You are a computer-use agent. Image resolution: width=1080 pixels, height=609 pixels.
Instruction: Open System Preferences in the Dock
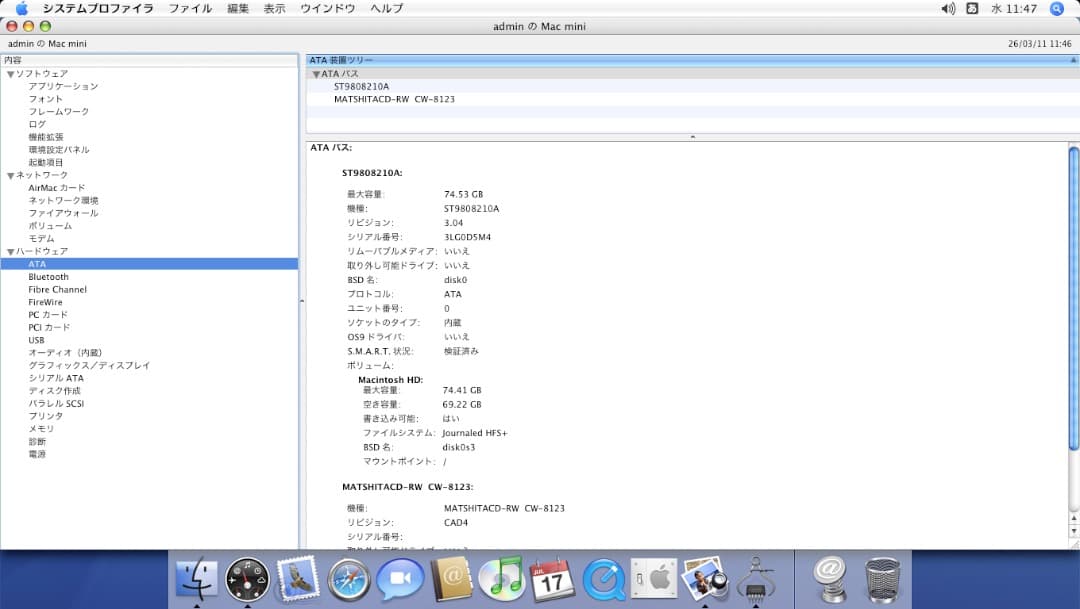tap(654, 578)
